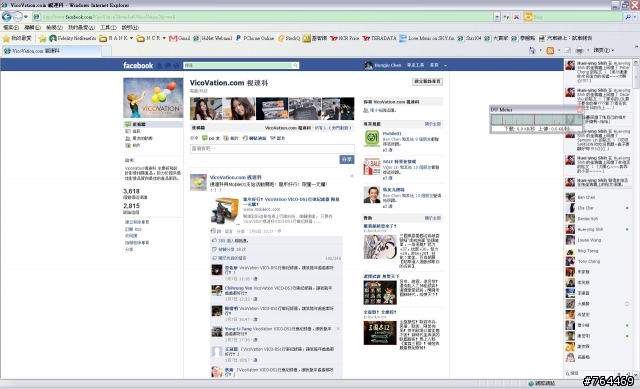
Task: Click the Home icon in command bar
Action: pos(532,50)
